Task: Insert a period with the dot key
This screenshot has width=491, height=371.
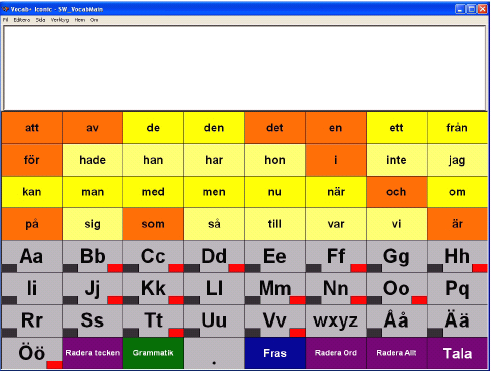Action: (214, 353)
